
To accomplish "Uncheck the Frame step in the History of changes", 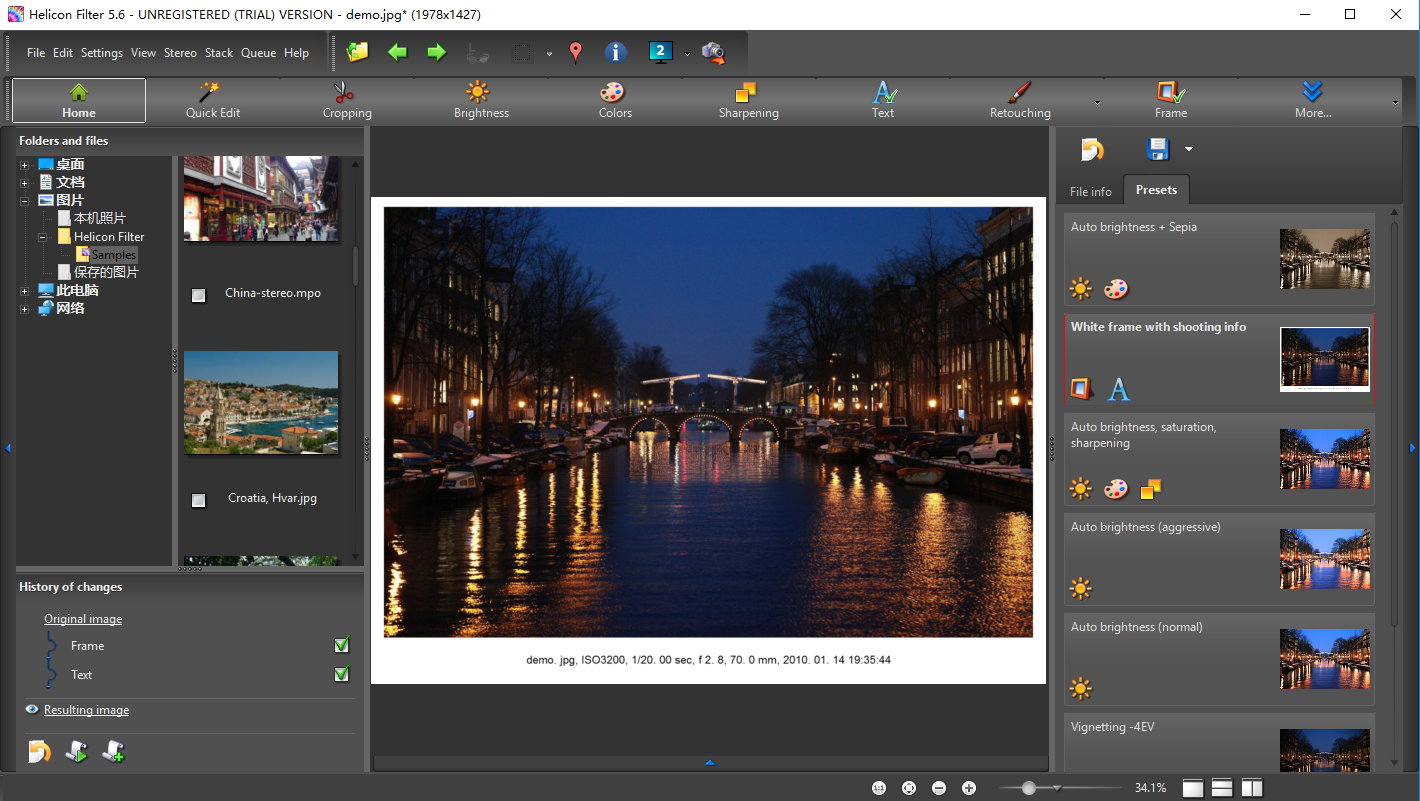I will point(342,646).
